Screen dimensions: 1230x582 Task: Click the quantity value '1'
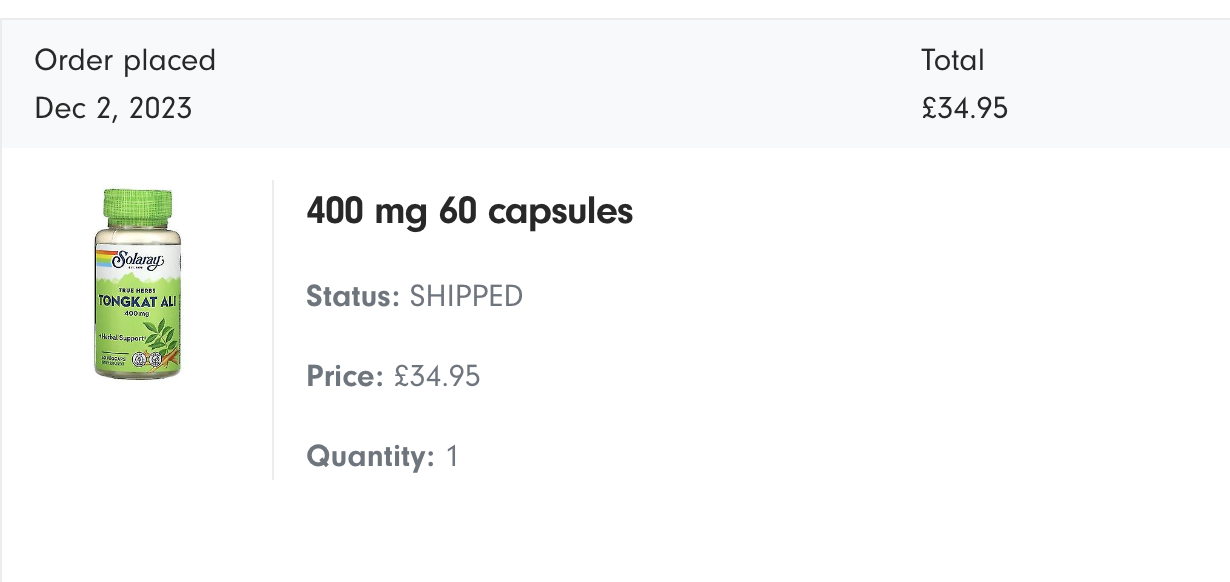[452, 456]
